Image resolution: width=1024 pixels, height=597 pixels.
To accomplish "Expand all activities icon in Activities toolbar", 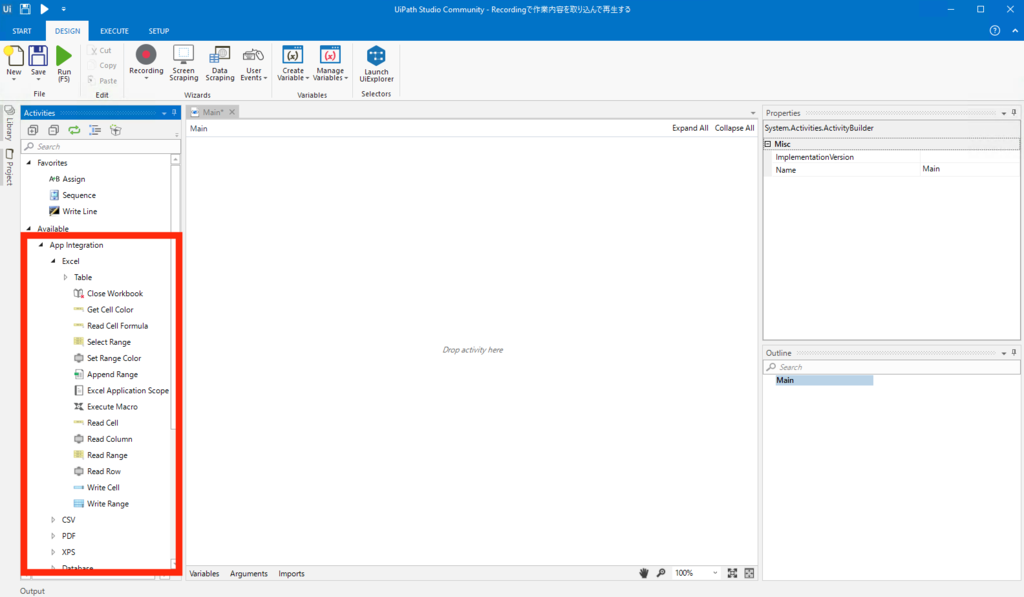I will [x=33, y=130].
